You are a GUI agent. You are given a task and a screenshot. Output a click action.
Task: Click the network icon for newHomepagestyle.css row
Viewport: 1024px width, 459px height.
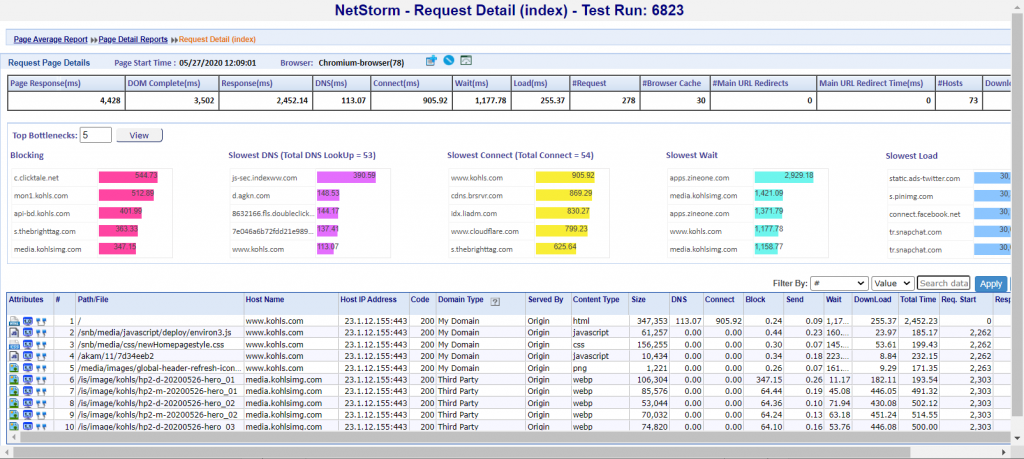tap(41, 344)
